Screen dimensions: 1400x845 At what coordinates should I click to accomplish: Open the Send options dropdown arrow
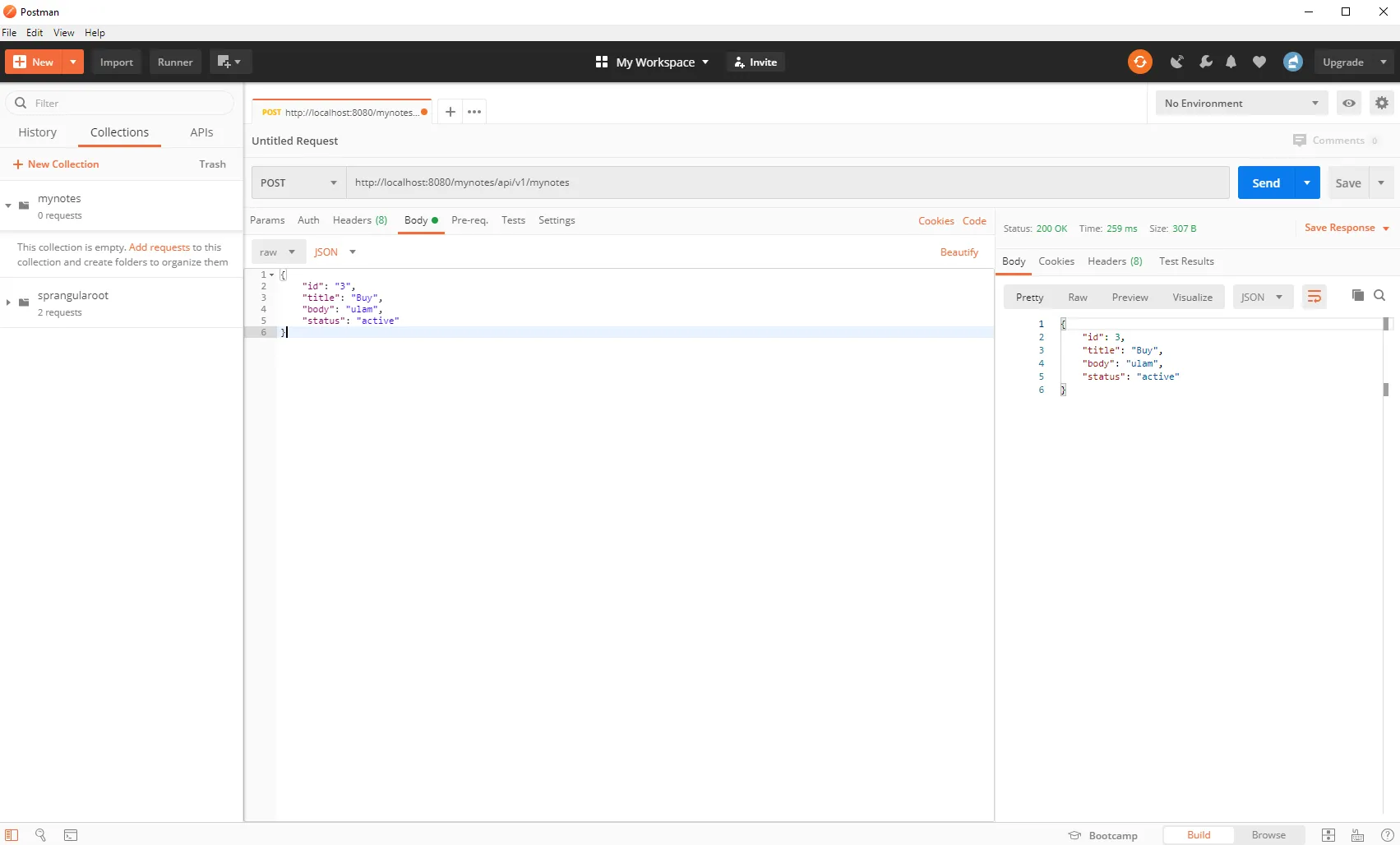1307,182
